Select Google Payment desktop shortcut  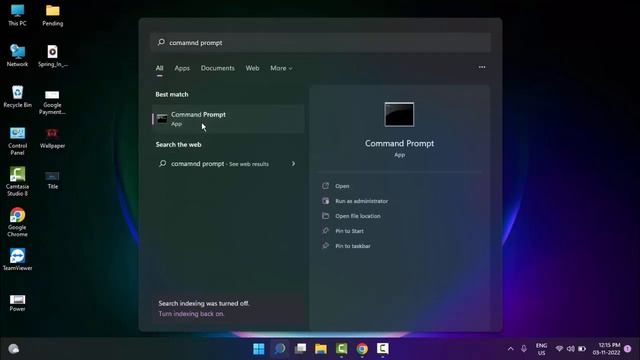[x=52, y=102]
